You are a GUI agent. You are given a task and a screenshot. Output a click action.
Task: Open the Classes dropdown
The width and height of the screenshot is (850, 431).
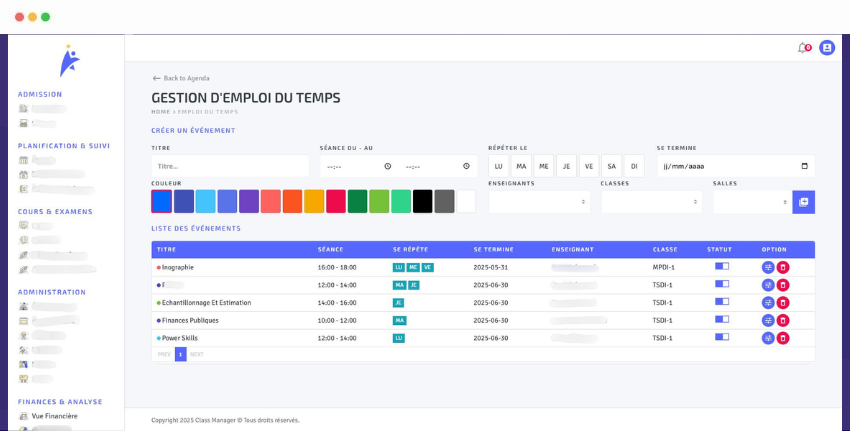(652, 202)
